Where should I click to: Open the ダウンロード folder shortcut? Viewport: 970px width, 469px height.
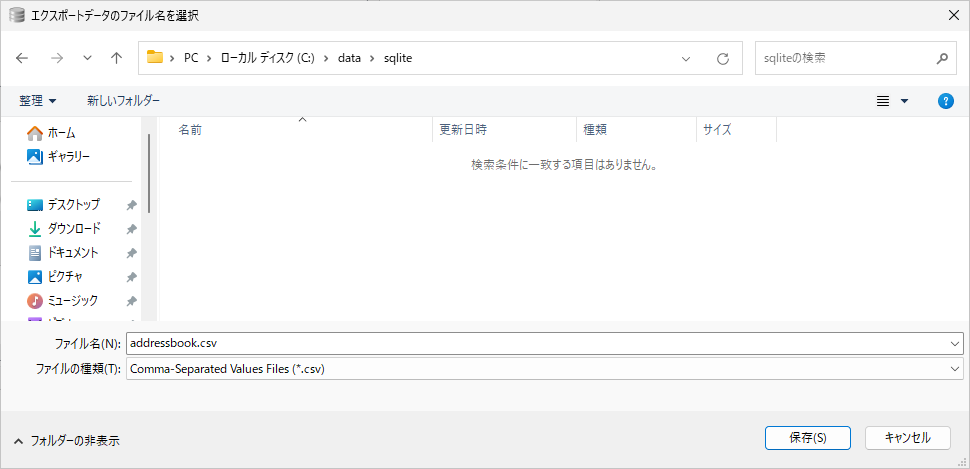point(73,229)
